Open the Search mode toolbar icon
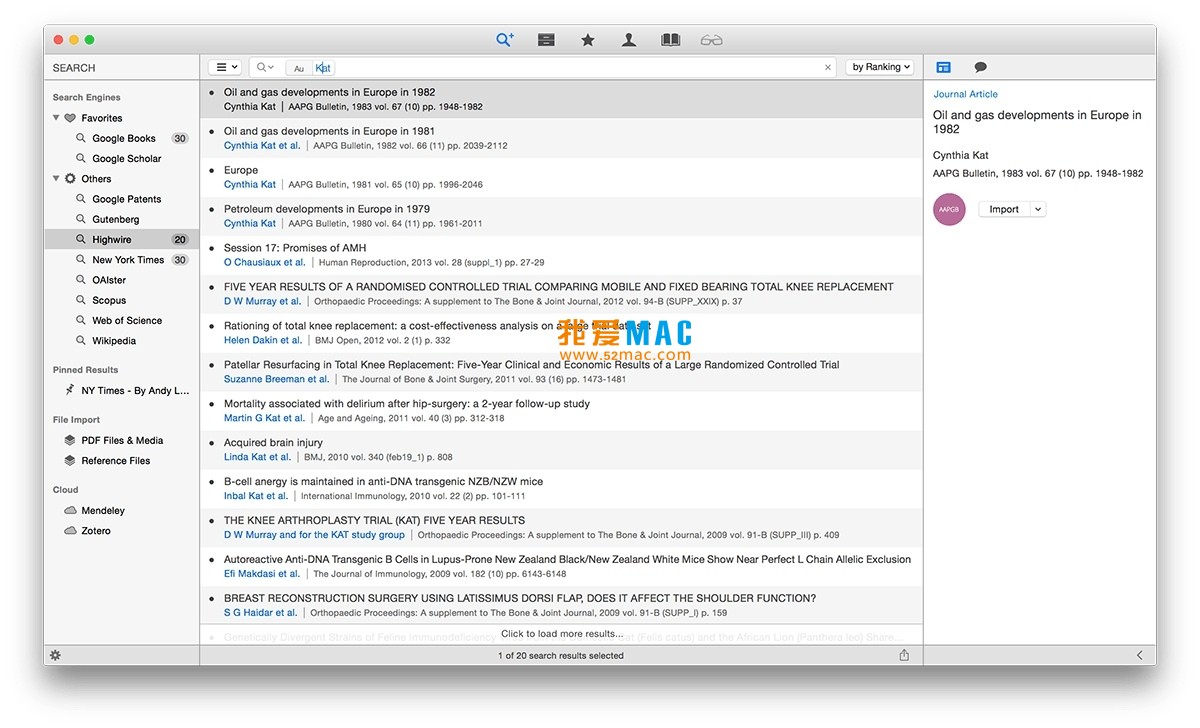1200x728 pixels. tap(505, 40)
